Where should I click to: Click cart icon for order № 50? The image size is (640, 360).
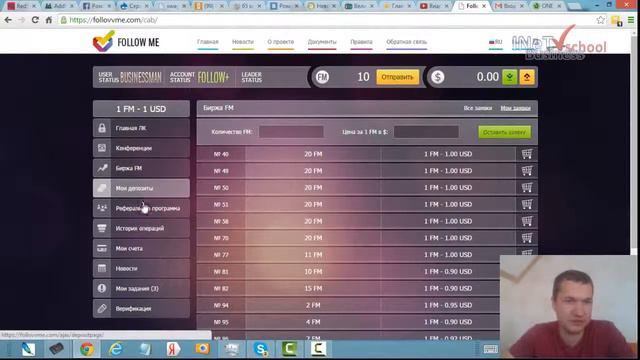[x=527, y=187]
